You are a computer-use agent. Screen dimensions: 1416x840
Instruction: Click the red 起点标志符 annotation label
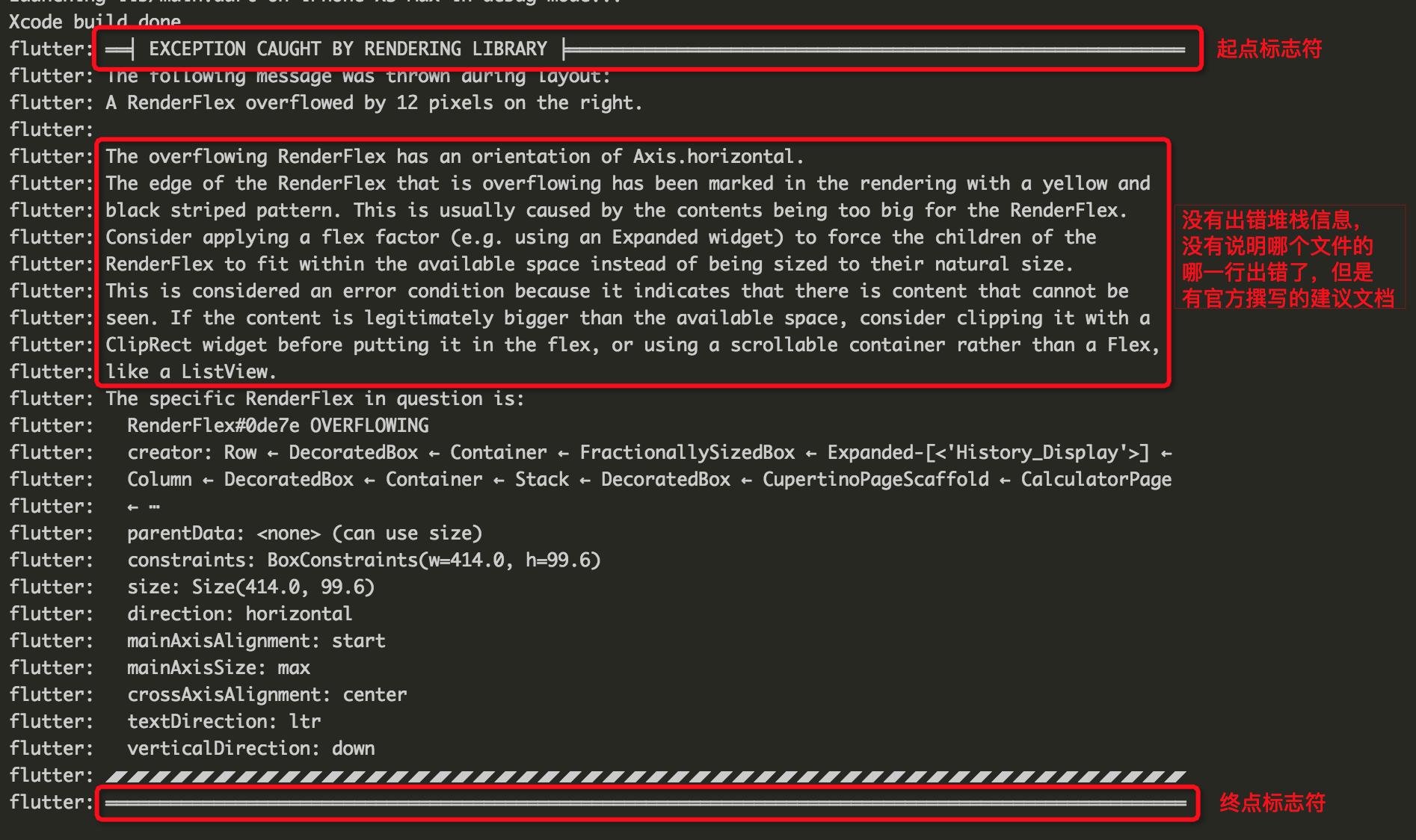(x=1269, y=49)
